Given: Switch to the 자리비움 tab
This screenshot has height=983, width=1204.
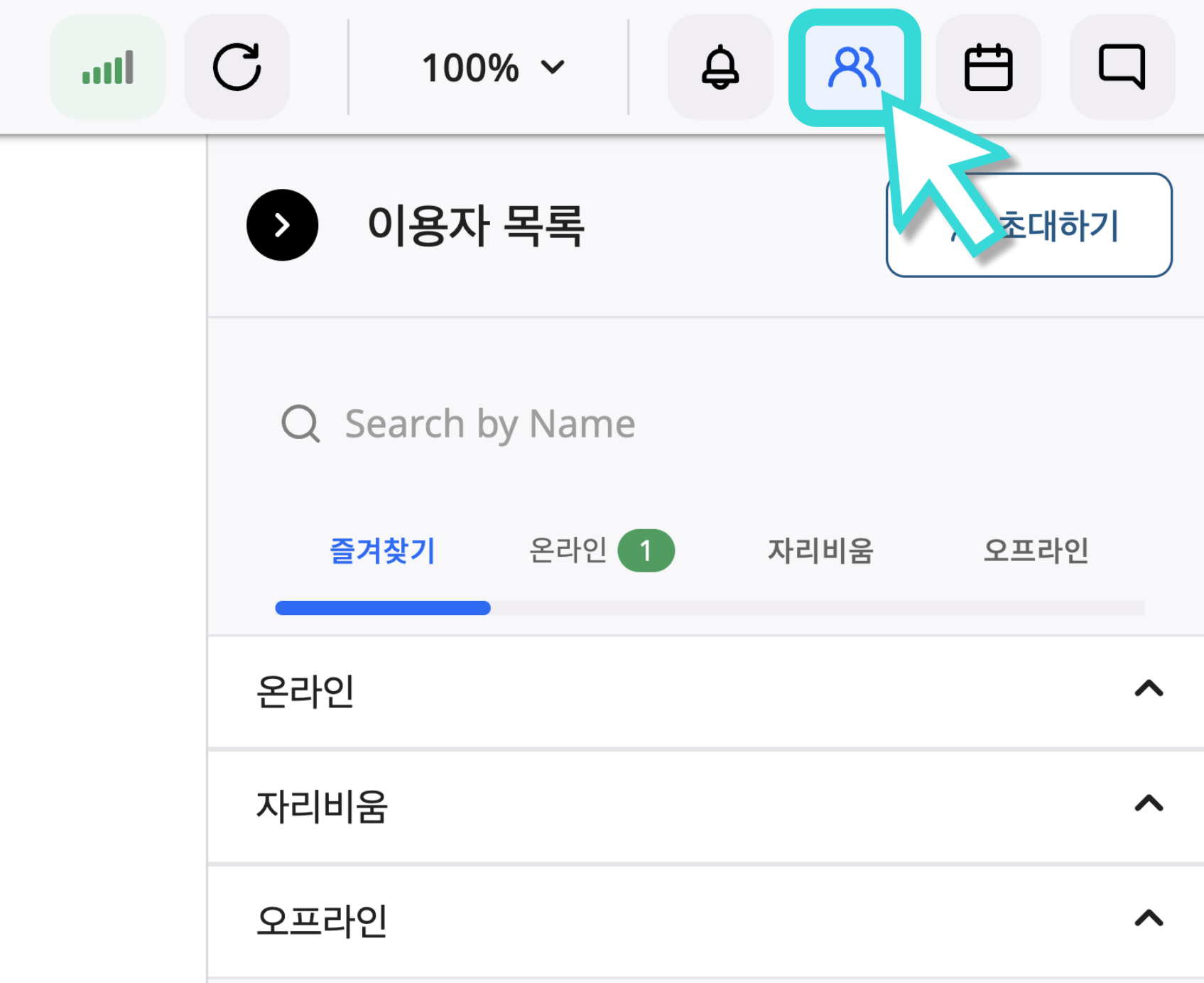Looking at the screenshot, I should (820, 550).
